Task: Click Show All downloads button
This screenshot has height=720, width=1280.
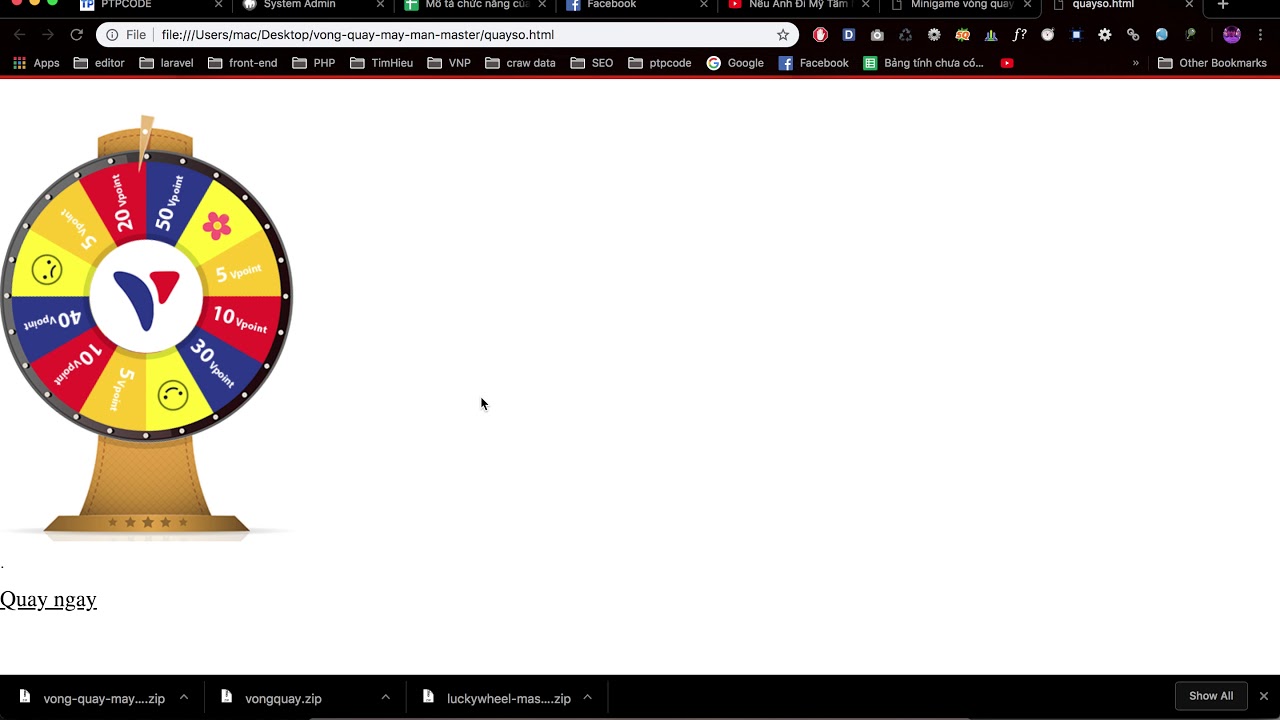Action: [1211, 696]
